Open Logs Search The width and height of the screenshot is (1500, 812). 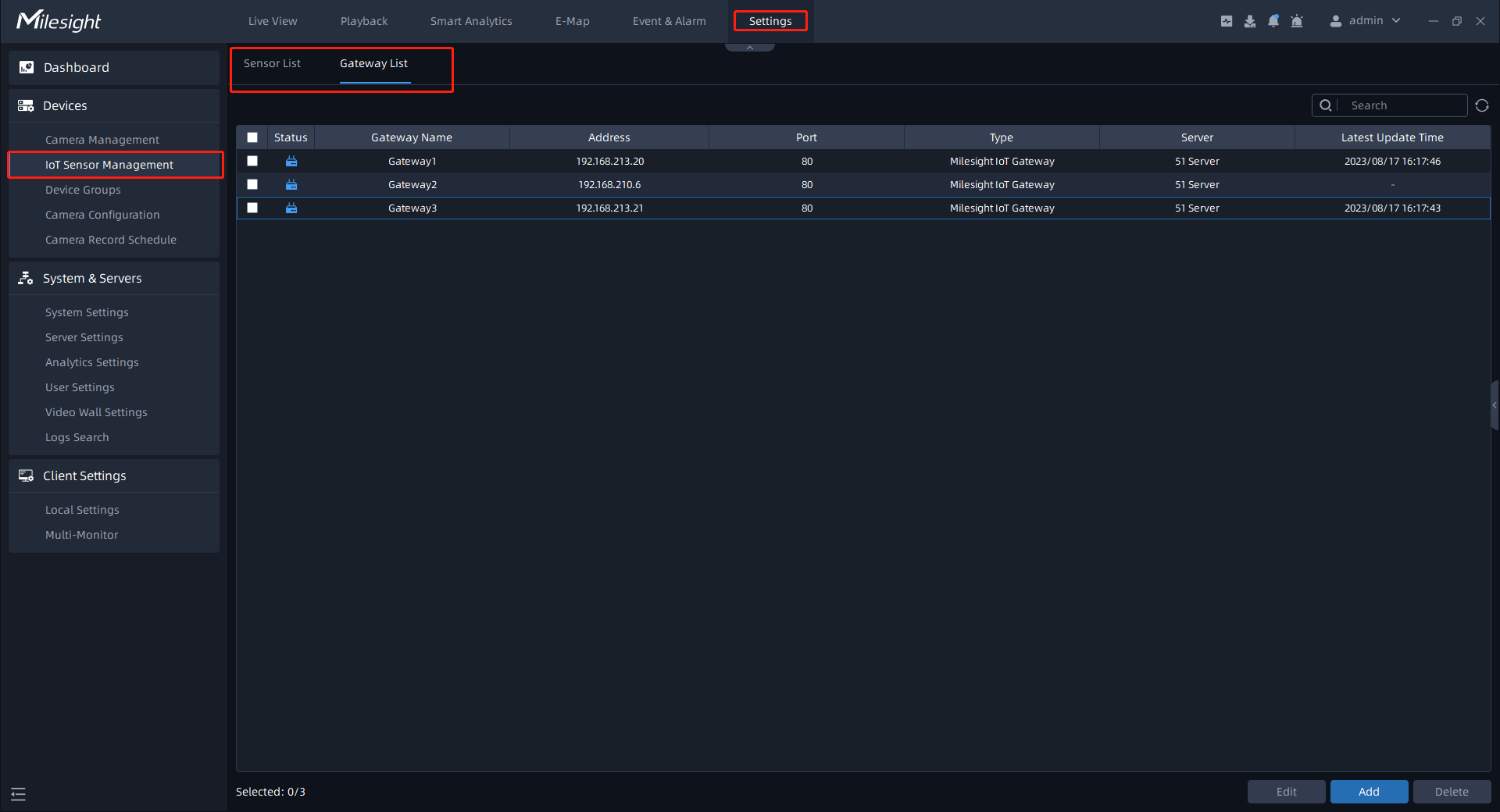77,437
